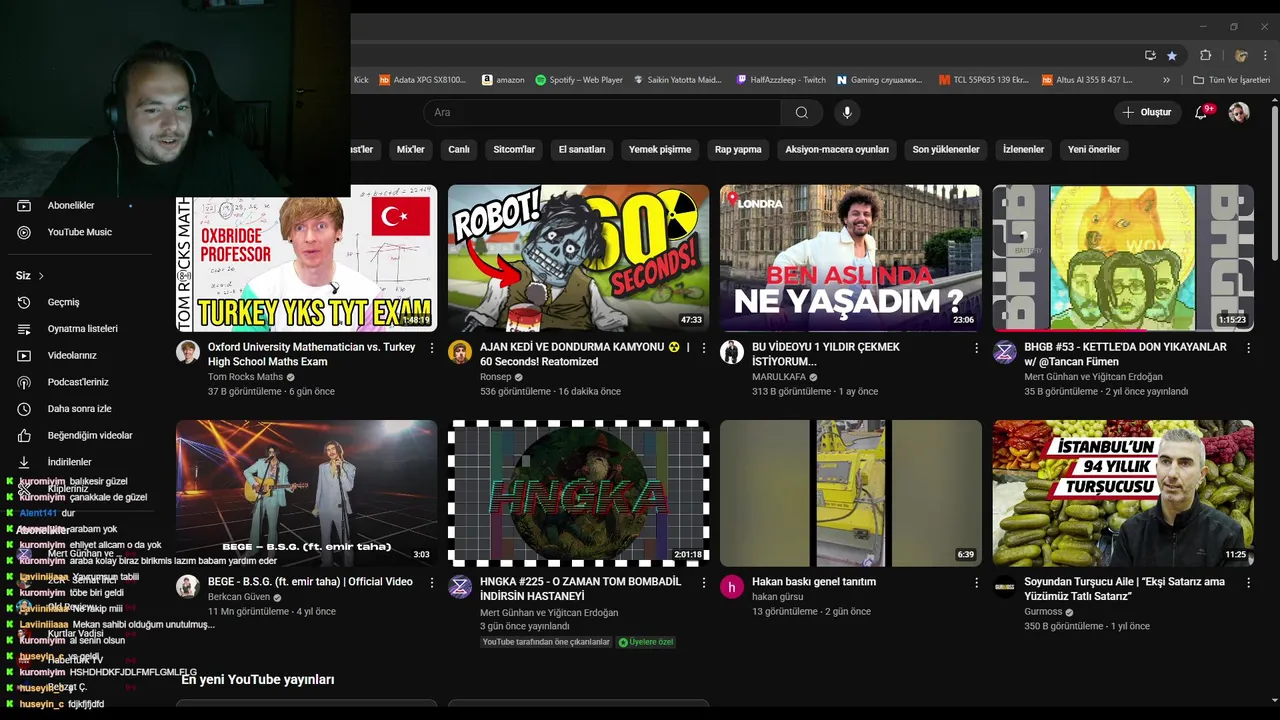Open Daha sonra izle clock icon
Viewport: 1280px width, 720px height.
pos(24,409)
